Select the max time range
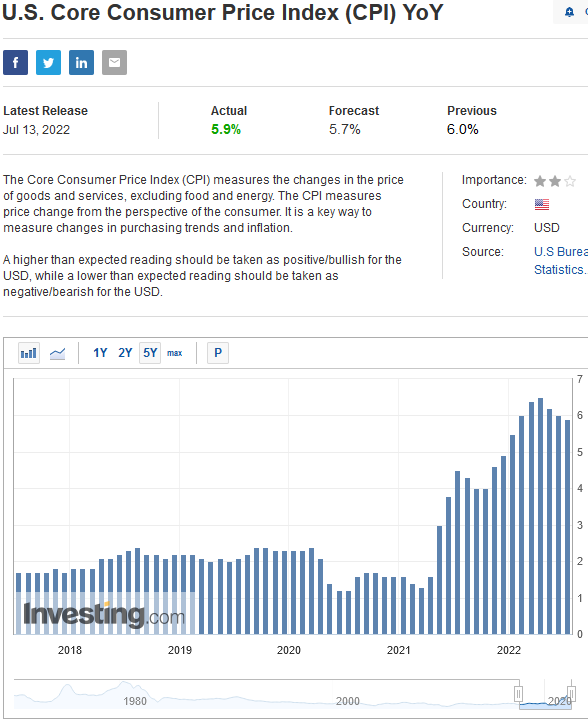The height and width of the screenshot is (720, 588). pos(174,353)
